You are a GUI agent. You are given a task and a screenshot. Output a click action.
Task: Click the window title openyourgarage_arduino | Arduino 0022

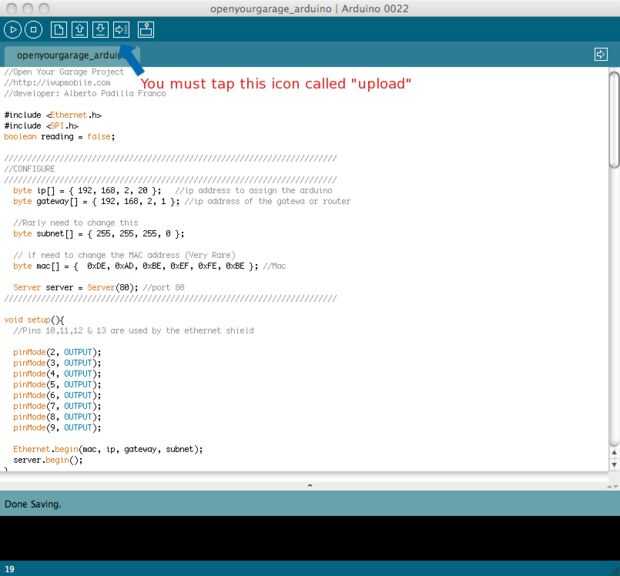tap(309, 8)
